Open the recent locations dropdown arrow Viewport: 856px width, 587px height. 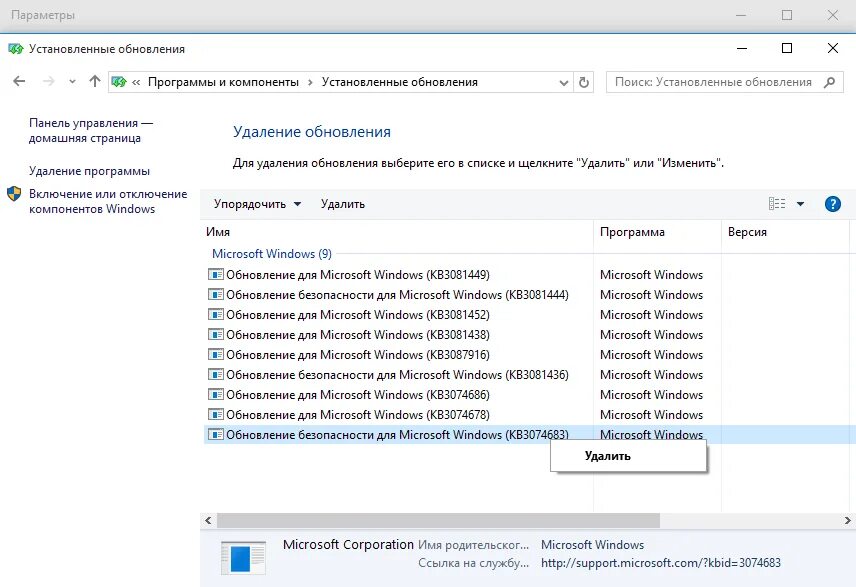pyautogui.click(x=72, y=82)
